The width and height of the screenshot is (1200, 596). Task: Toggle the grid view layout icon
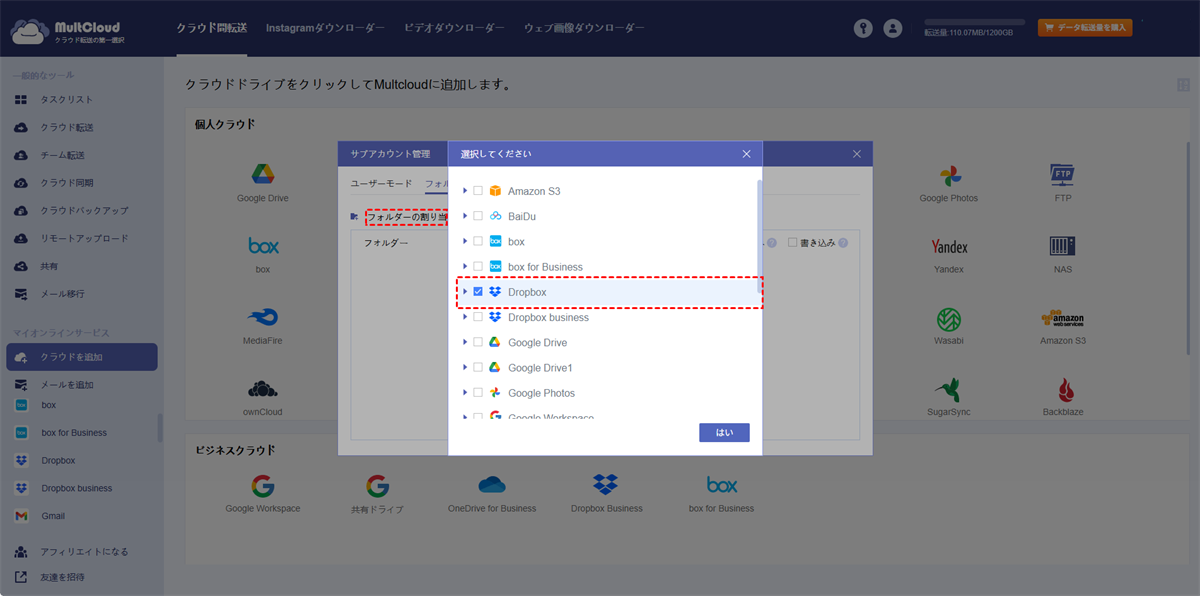click(1183, 85)
